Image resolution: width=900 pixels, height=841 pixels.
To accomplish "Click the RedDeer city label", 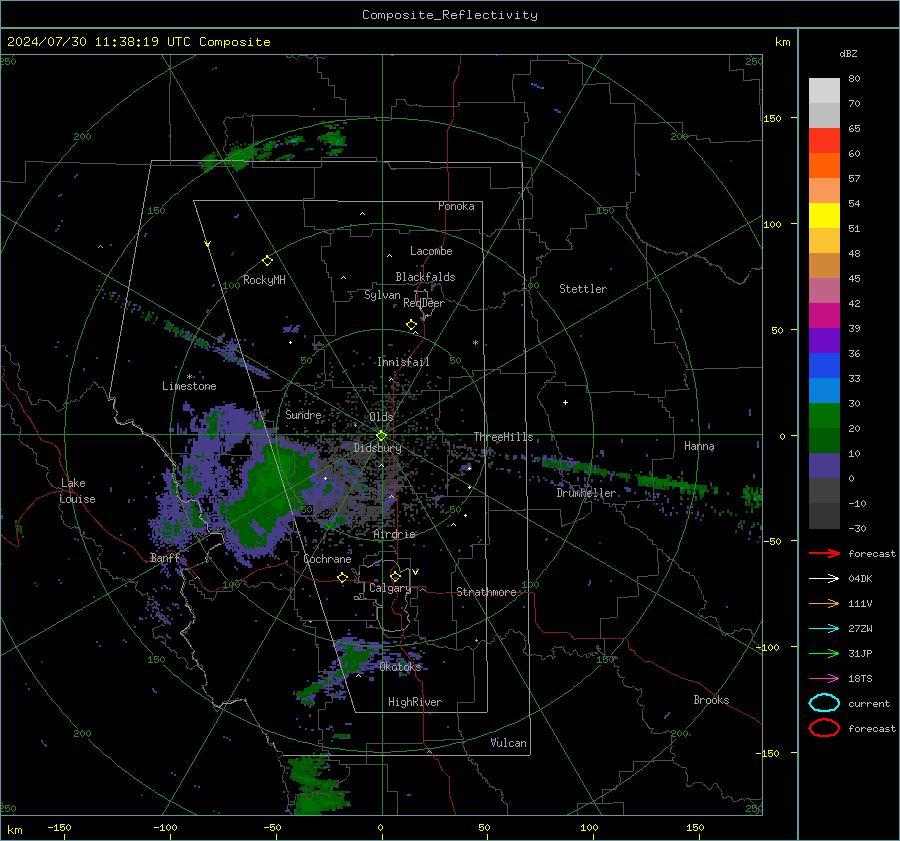I will (424, 303).
